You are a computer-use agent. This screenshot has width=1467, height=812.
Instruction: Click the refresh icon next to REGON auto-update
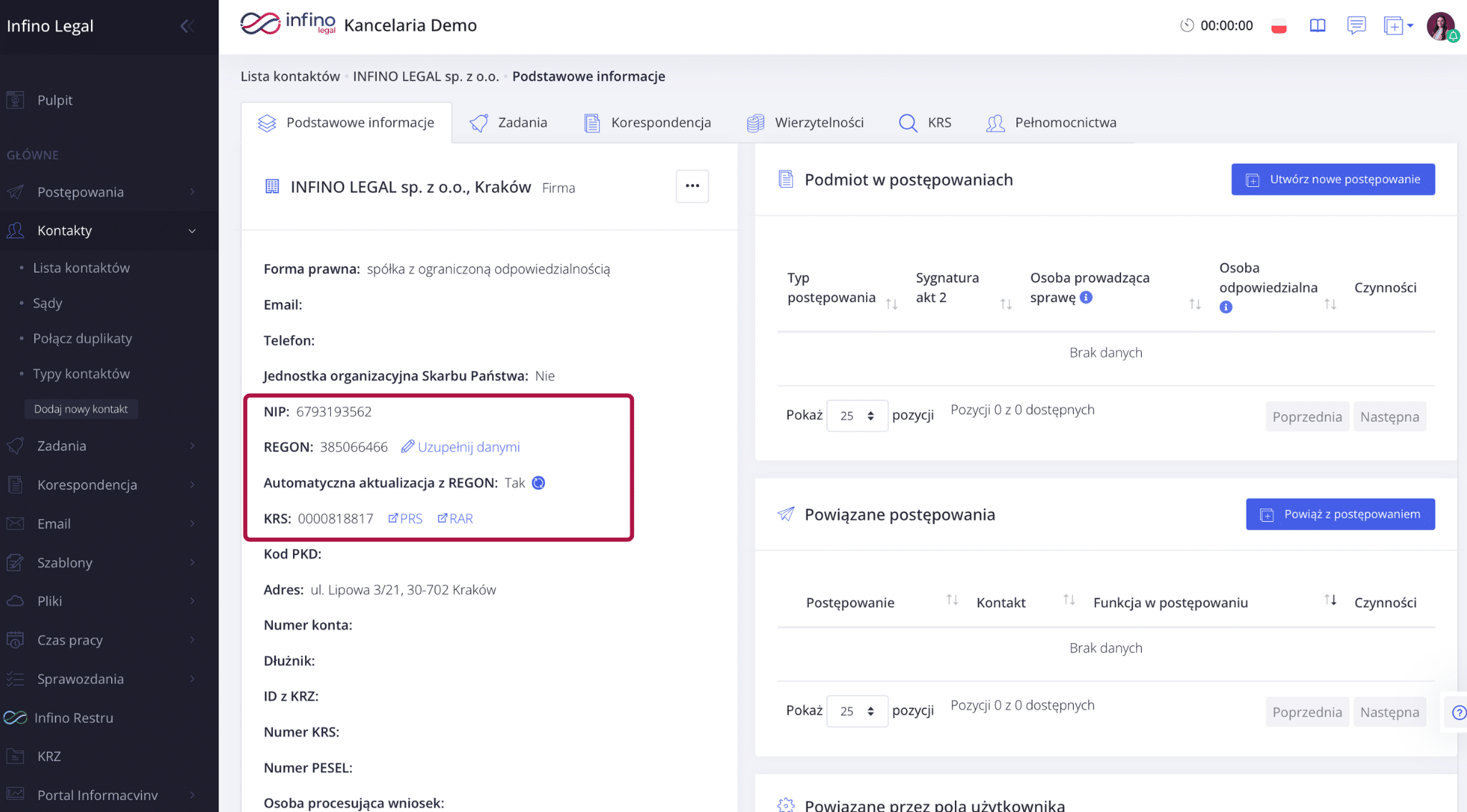pyautogui.click(x=539, y=483)
